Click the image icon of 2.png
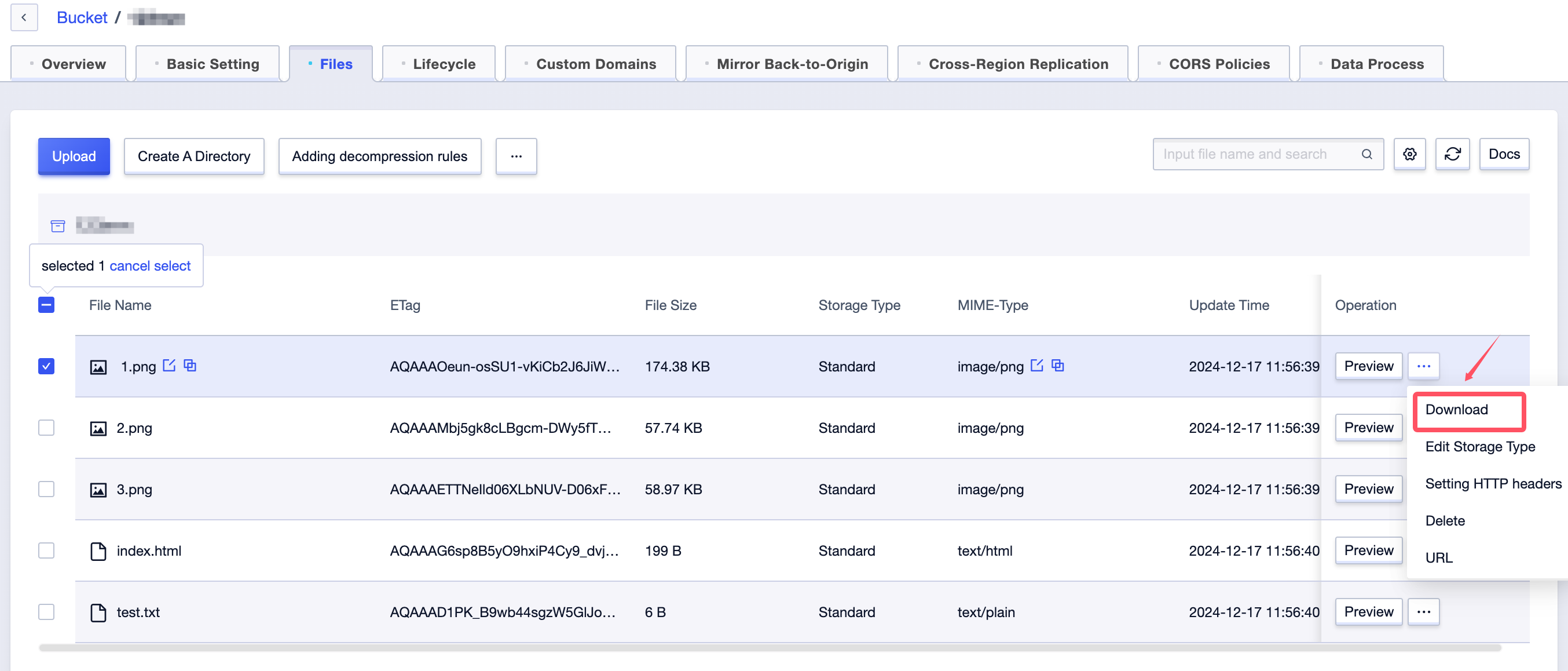The height and width of the screenshot is (671, 1568). (98, 428)
